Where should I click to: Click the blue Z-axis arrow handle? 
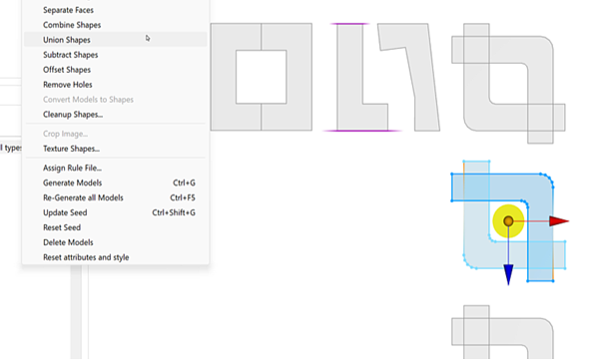pyautogui.click(x=508, y=274)
